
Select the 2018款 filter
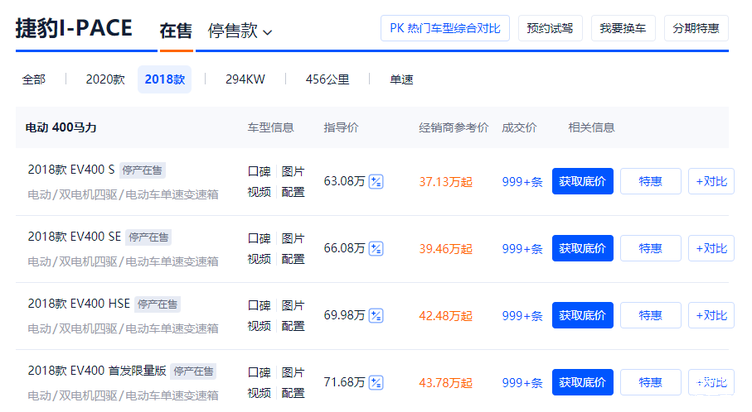[x=164, y=79]
